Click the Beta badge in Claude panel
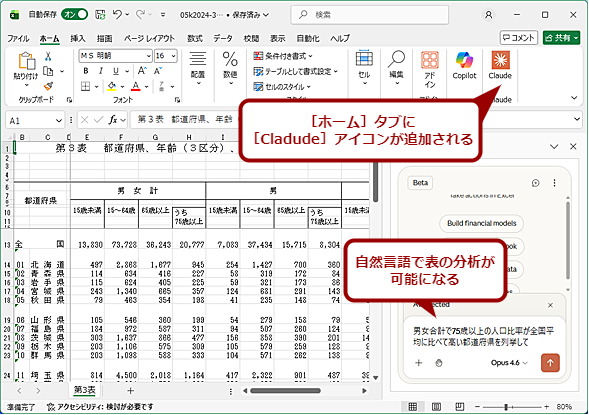This screenshot has width=589, height=415. (x=420, y=183)
